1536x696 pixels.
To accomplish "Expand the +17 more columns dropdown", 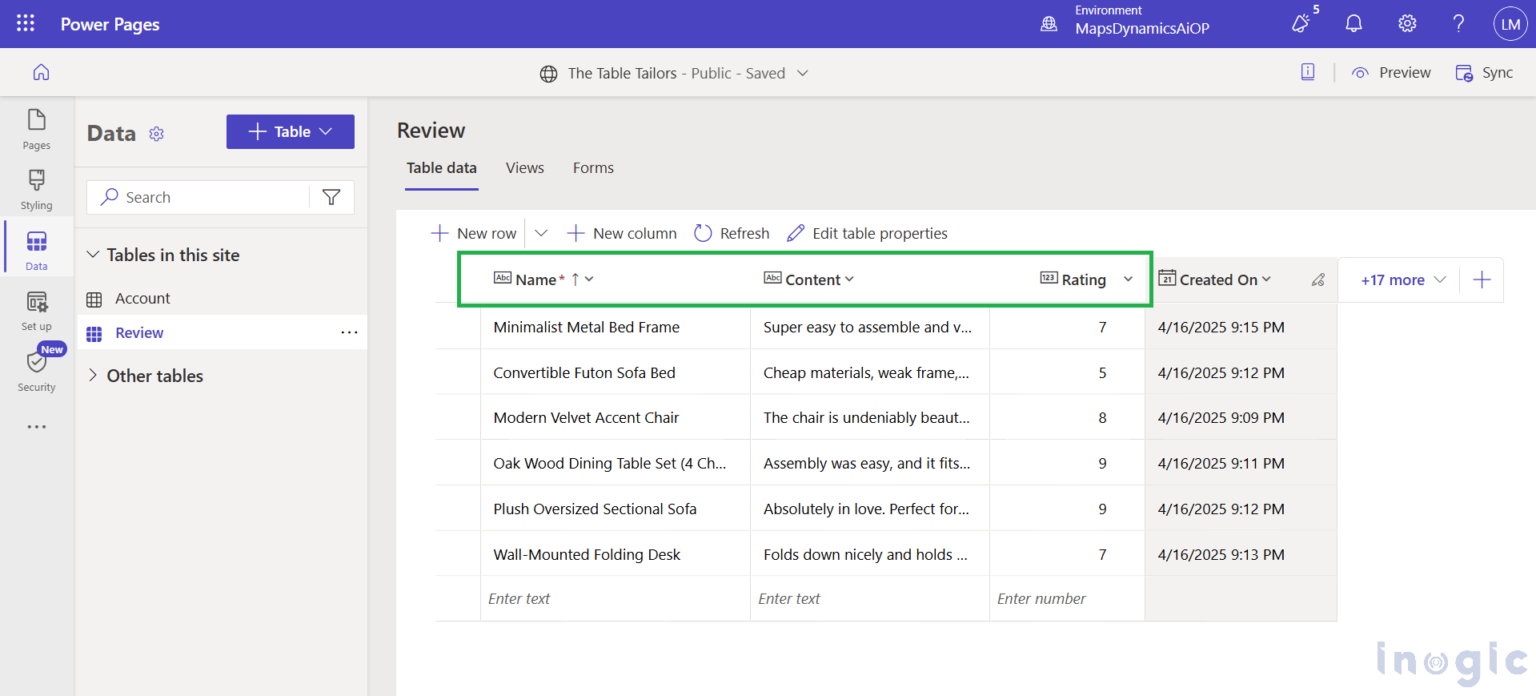I will (1398, 279).
